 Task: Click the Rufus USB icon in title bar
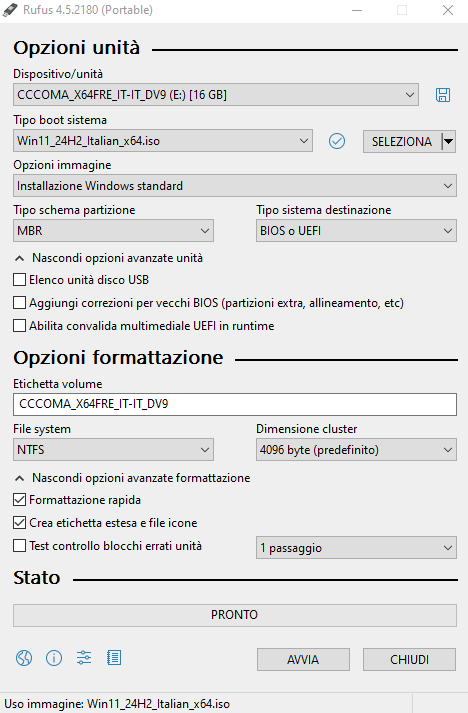pos(10,10)
